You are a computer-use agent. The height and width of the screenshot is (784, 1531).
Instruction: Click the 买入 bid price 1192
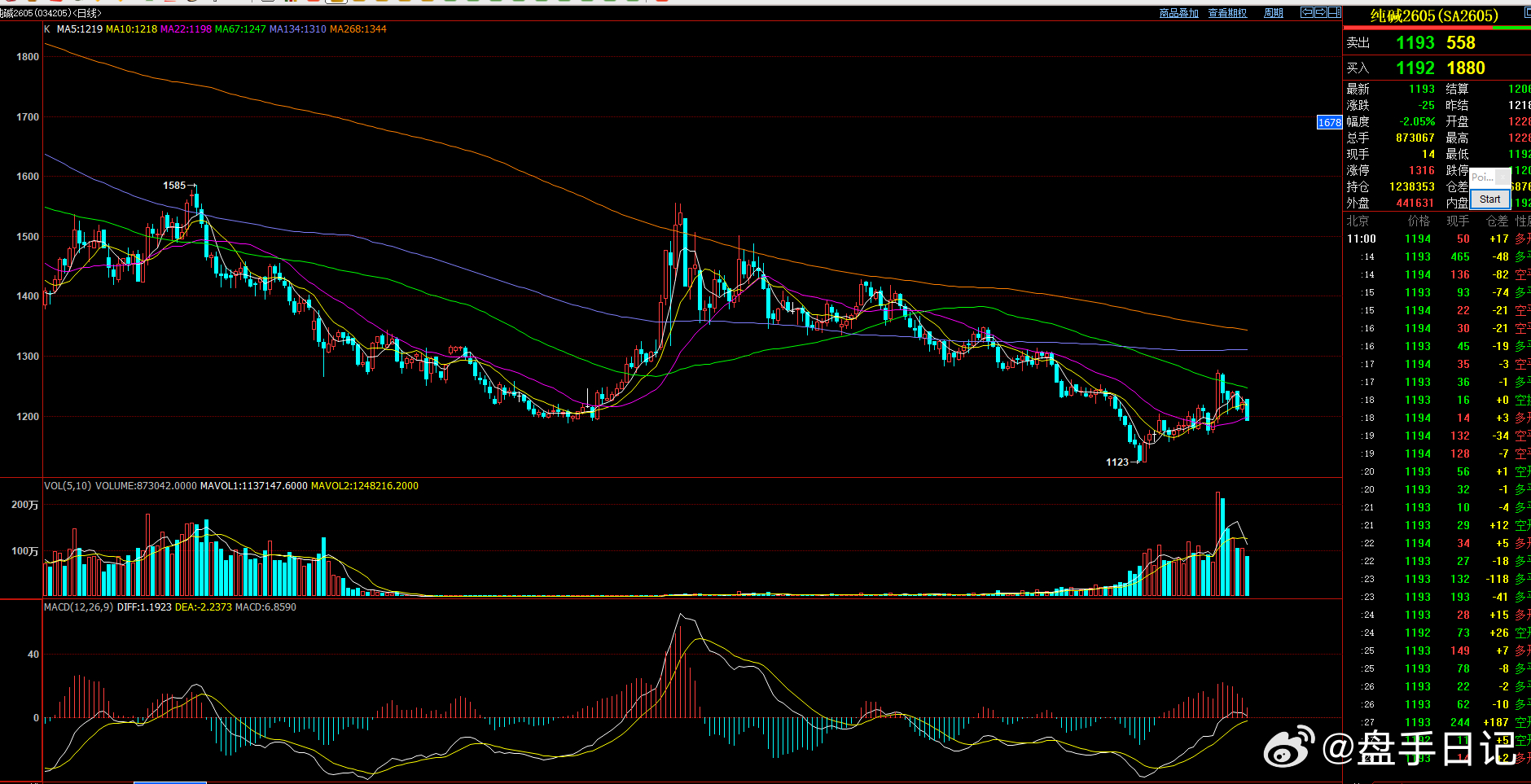(x=1415, y=68)
